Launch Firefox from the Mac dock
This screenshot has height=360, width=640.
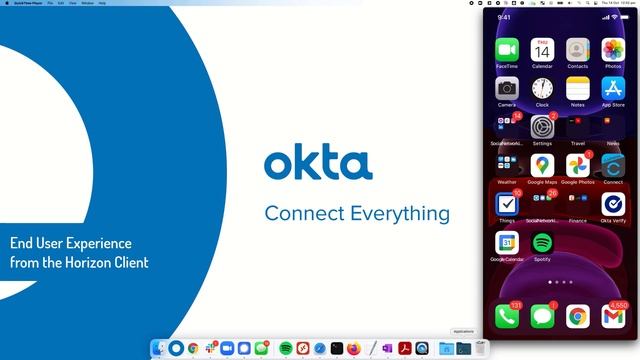pyautogui.click(x=354, y=349)
